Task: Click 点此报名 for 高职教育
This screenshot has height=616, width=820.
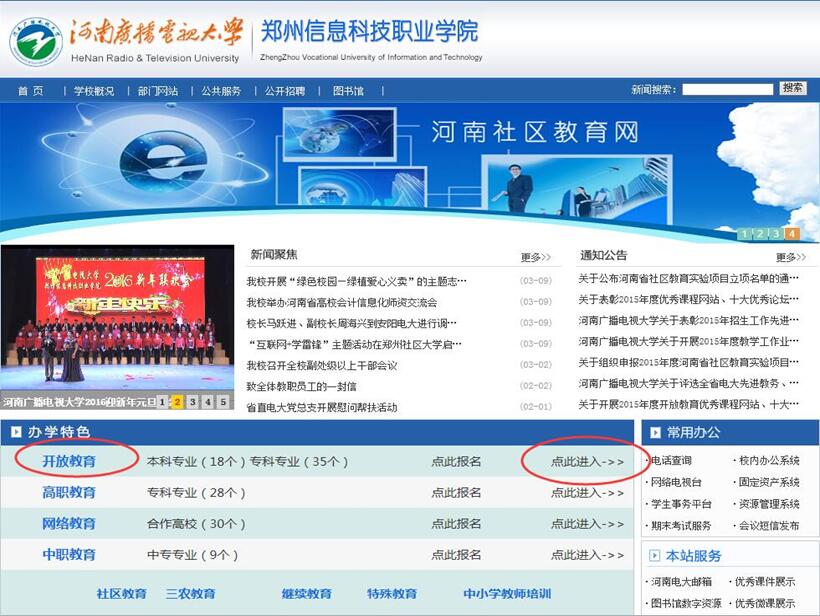Action: click(x=456, y=493)
